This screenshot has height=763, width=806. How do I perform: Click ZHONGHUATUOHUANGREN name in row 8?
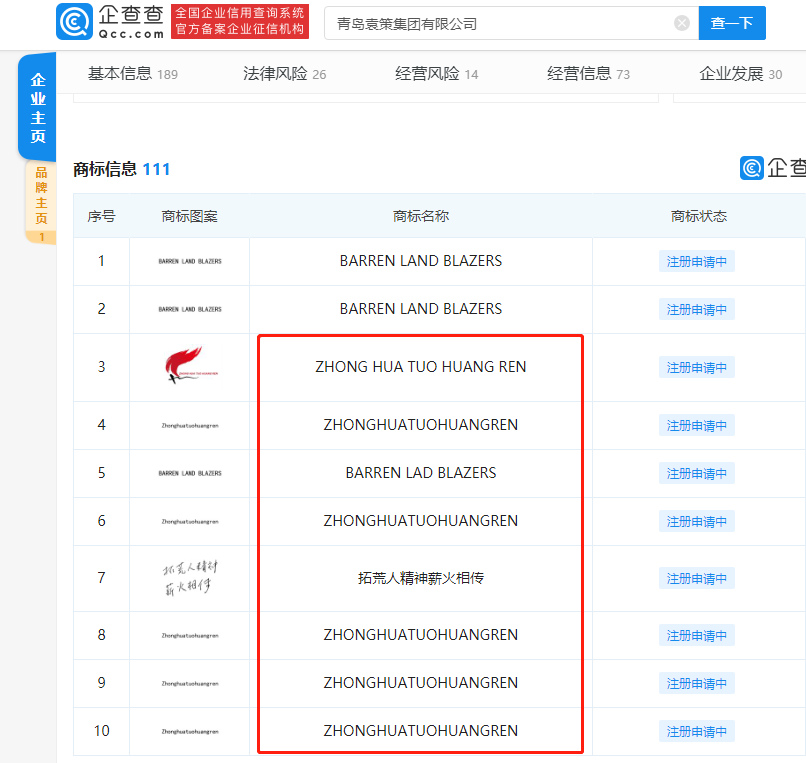tap(420, 635)
